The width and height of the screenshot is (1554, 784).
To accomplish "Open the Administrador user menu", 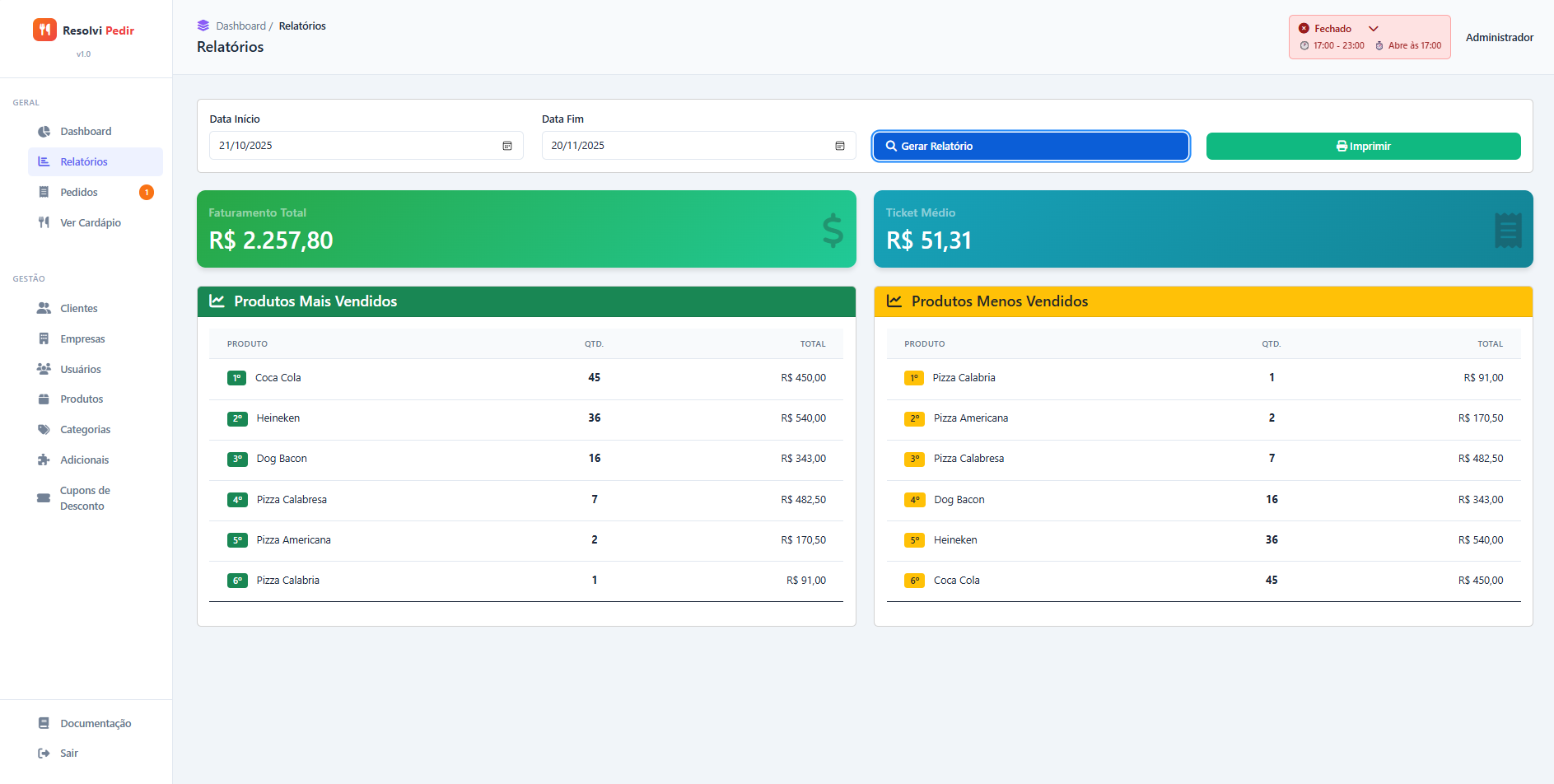I will tap(1499, 38).
